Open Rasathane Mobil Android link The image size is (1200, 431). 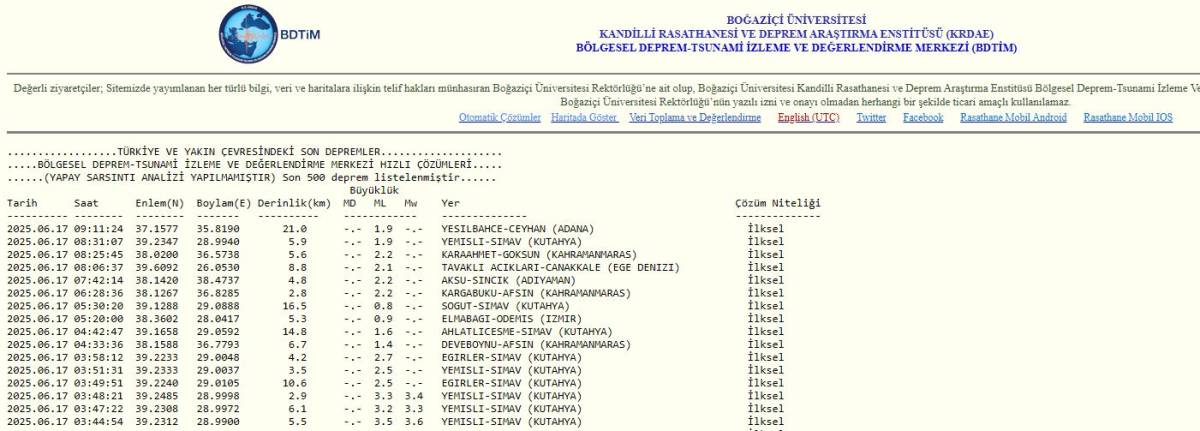coord(1013,118)
